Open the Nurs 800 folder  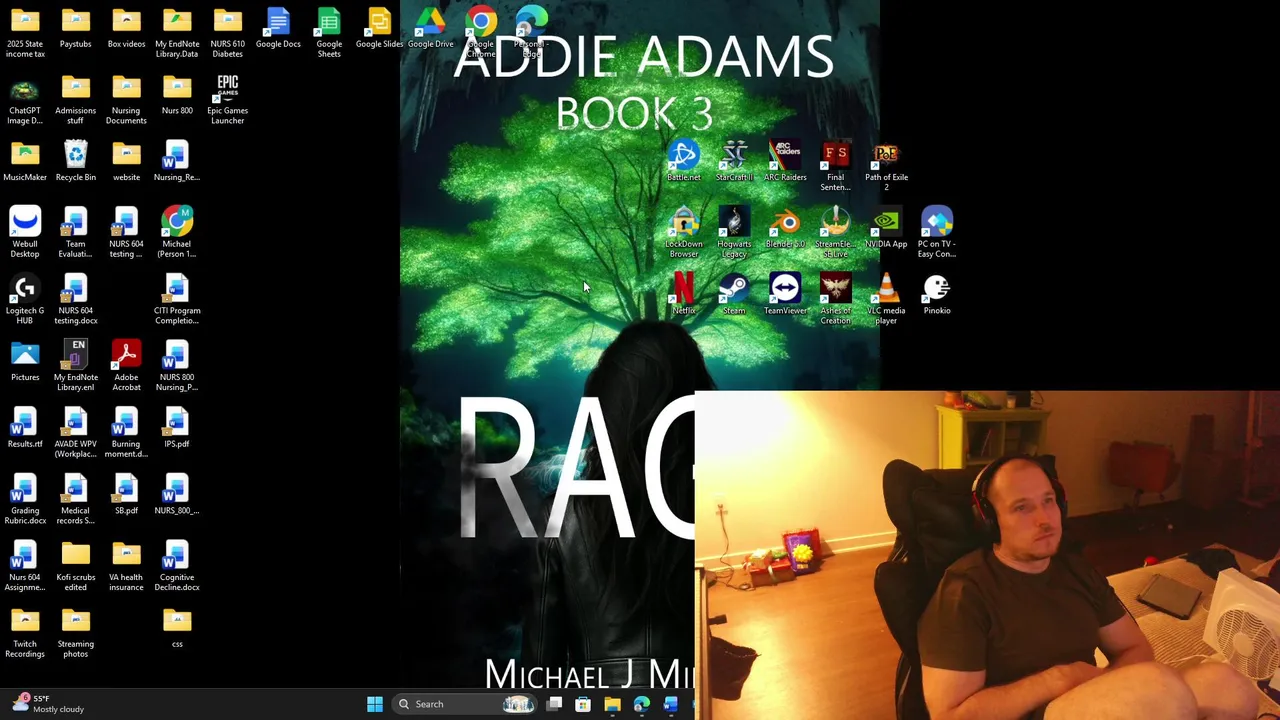(177, 95)
